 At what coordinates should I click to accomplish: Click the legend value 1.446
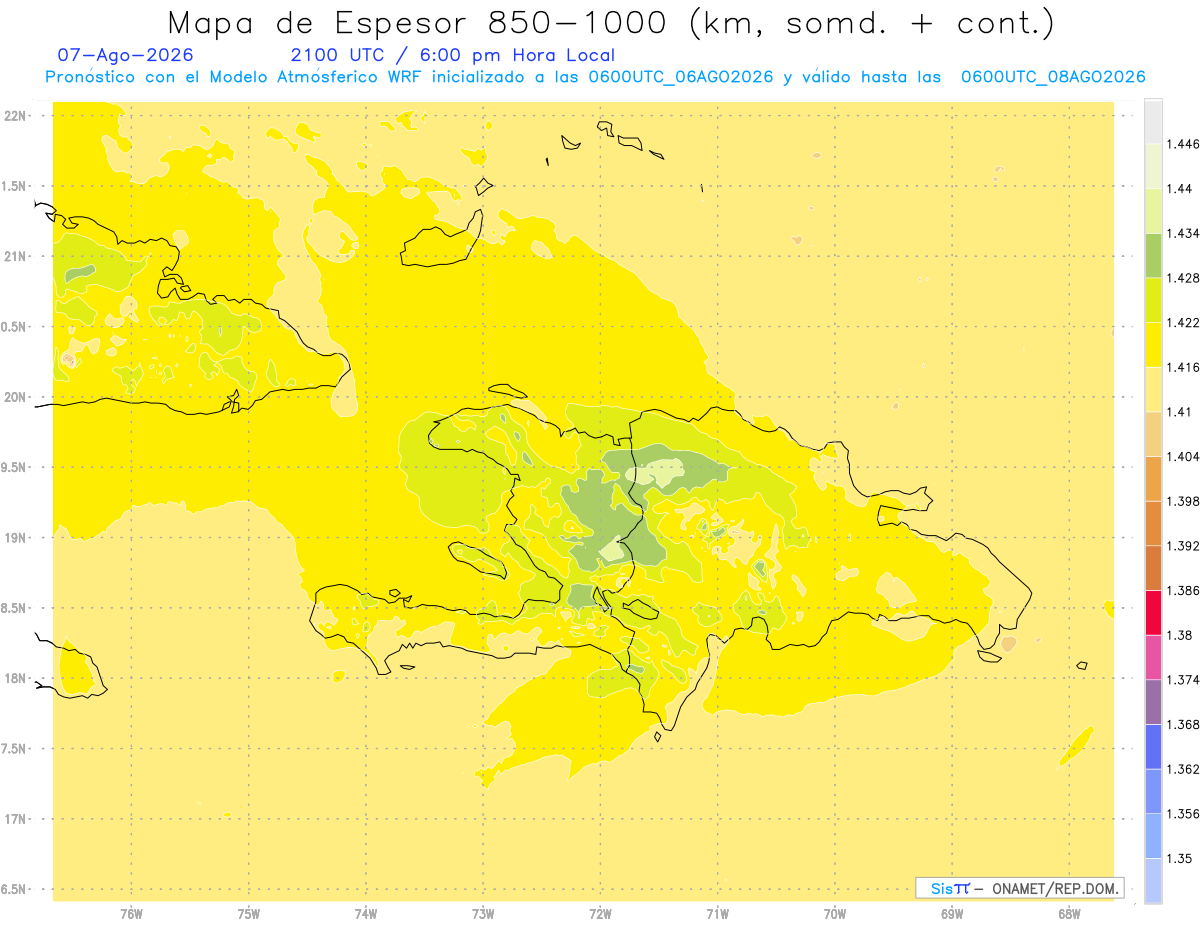[1184, 144]
